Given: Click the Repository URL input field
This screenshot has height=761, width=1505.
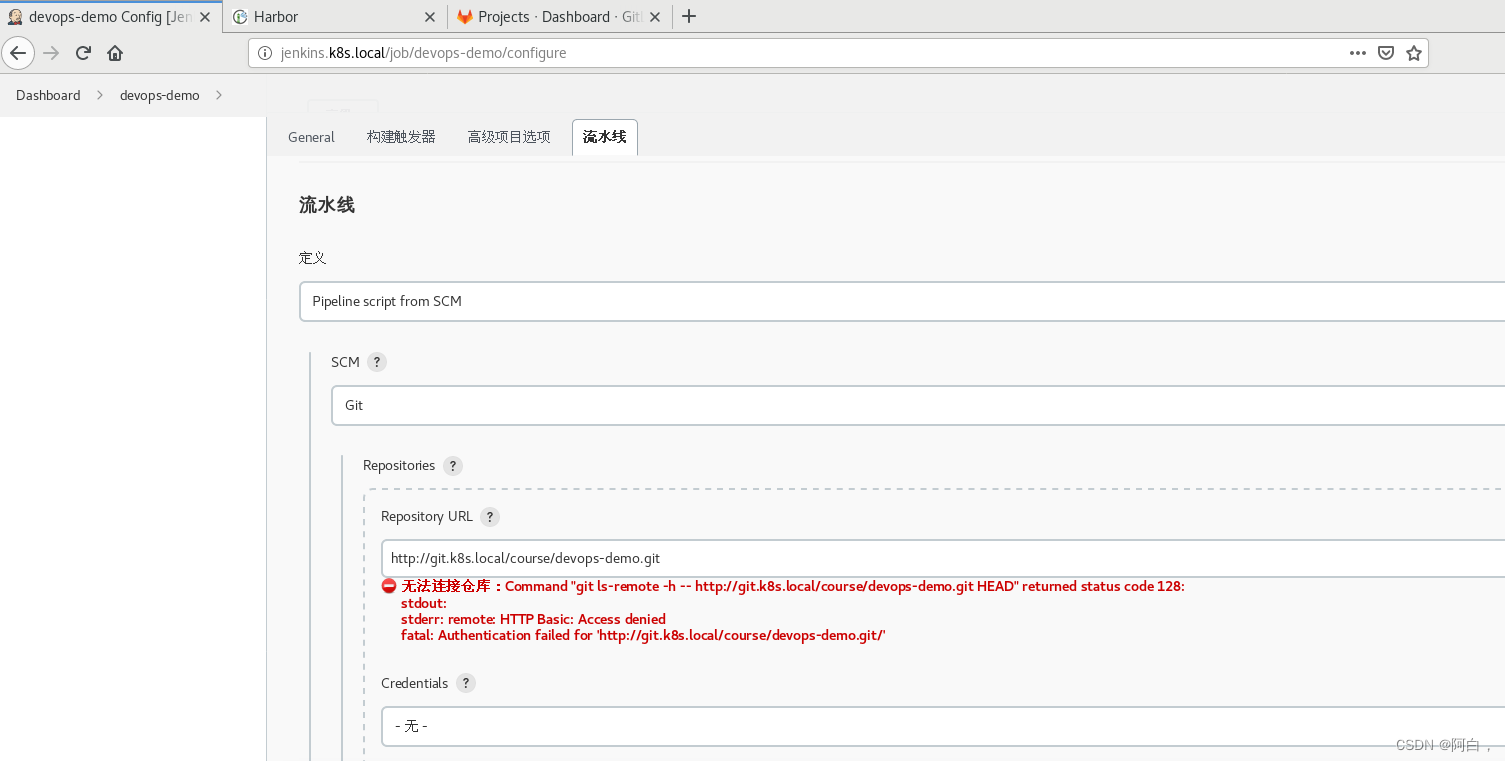Looking at the screenshot, I should (943, 558).
